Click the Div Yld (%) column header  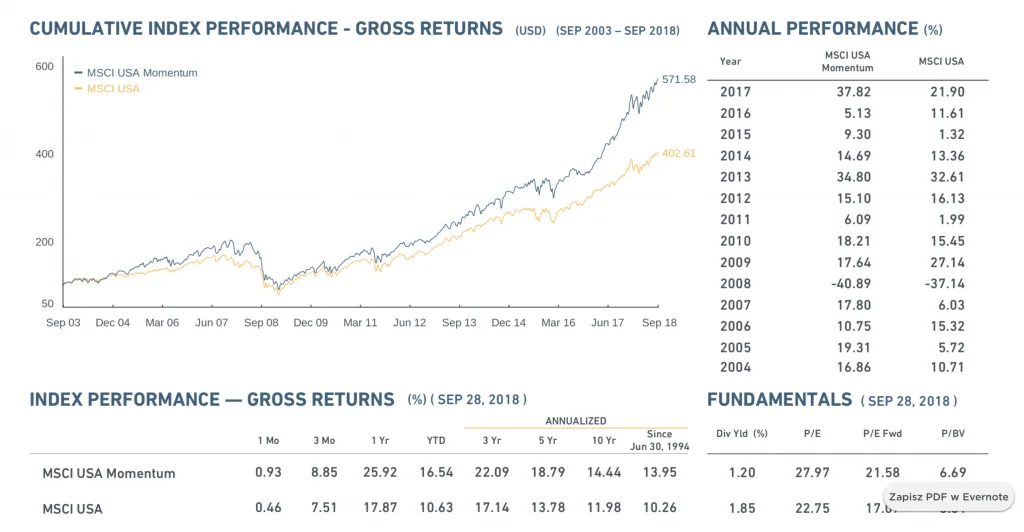click(742, 433)
